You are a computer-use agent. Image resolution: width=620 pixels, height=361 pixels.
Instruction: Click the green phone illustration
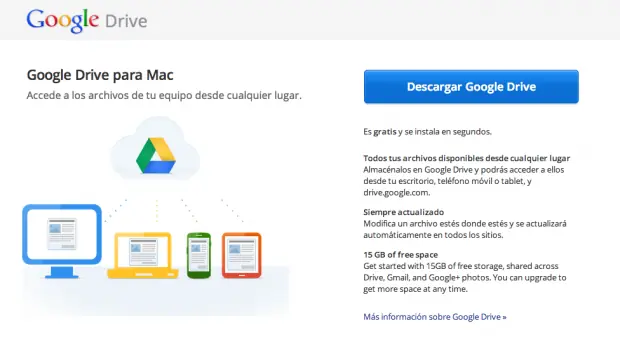click(198, 255)
